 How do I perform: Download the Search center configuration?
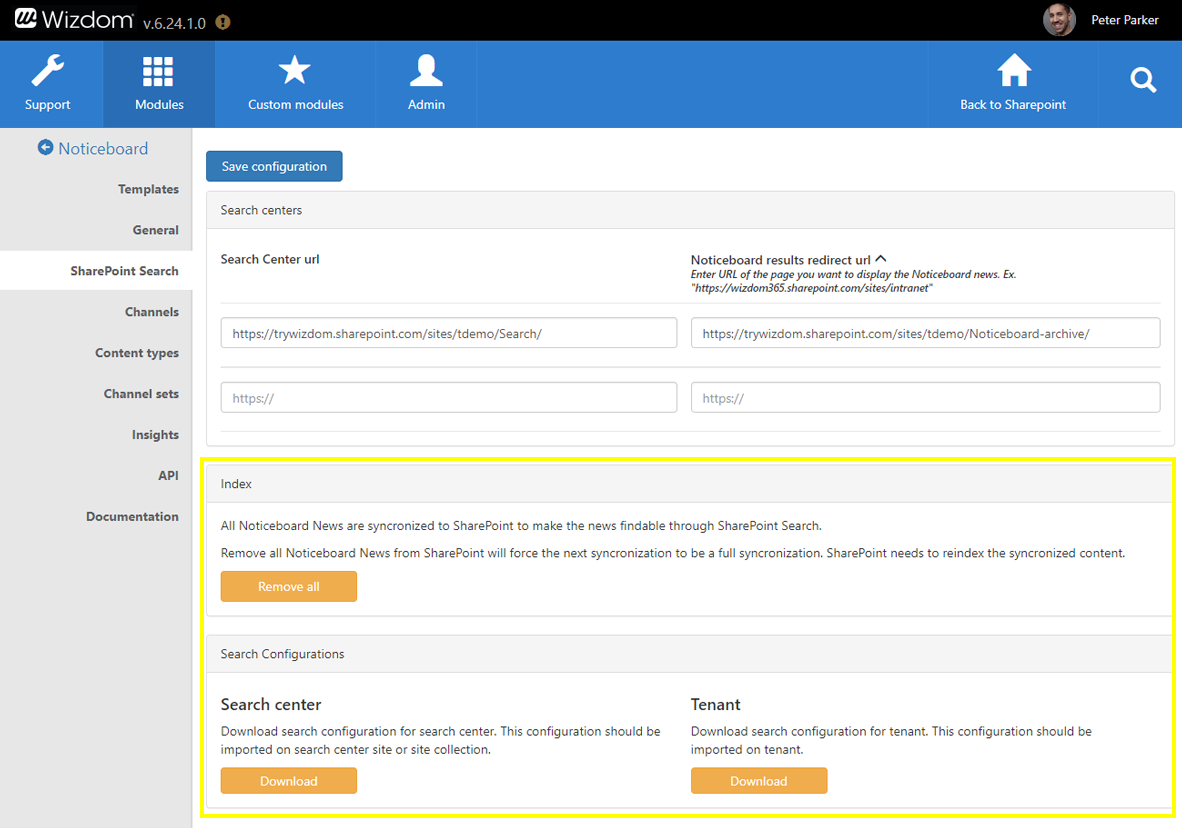(x=288, y=781)
